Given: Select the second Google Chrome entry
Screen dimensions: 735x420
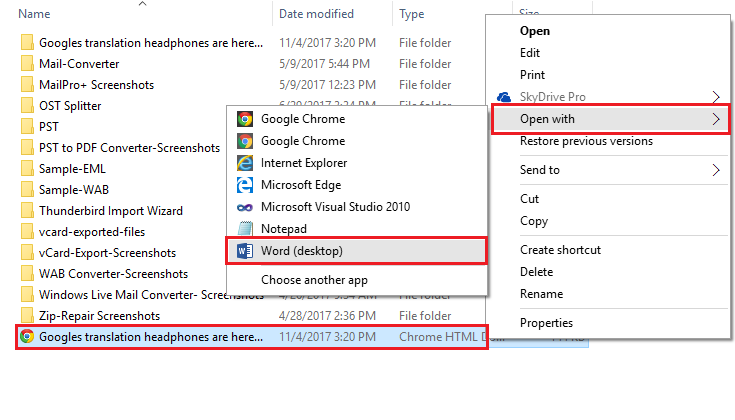Looking at the screenshot, I should click(357, 141).
